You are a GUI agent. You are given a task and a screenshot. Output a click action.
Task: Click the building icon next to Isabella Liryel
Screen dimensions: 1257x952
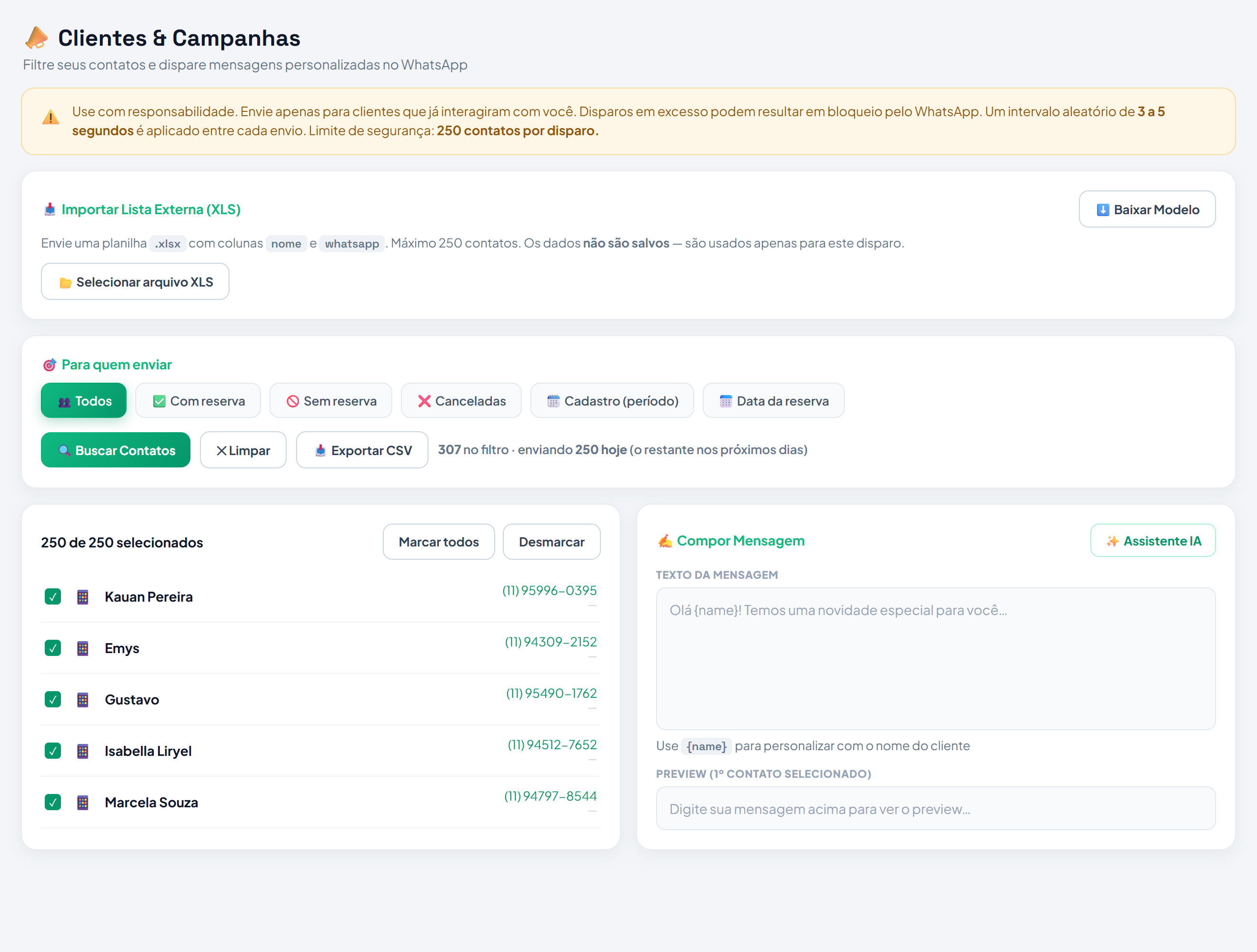point(83,751)
